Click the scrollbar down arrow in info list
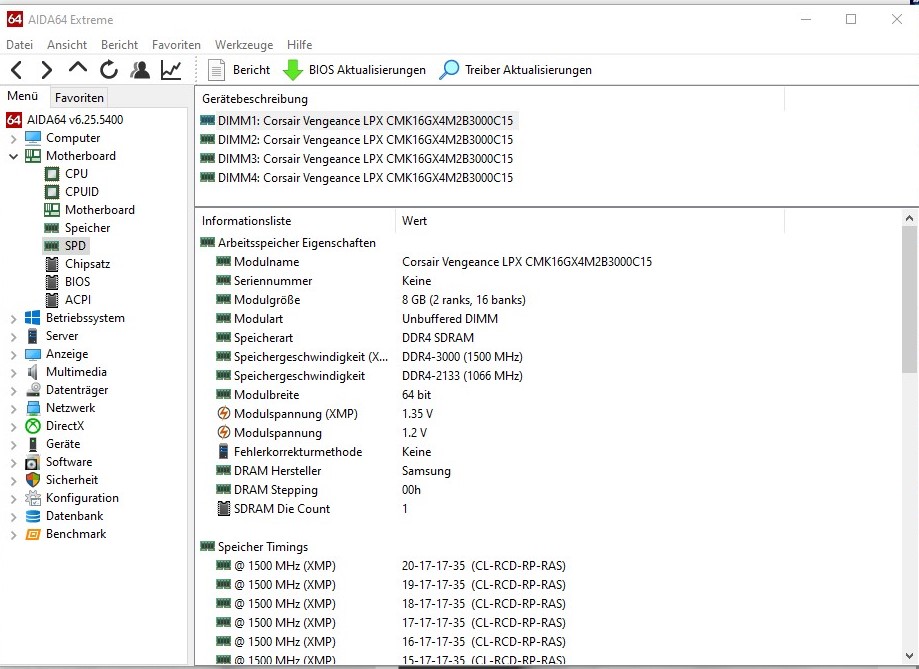The width and height of the screenshot is (919, 669). pos(909,656)
